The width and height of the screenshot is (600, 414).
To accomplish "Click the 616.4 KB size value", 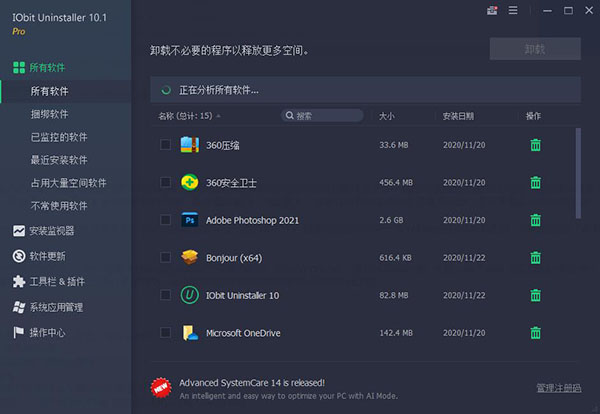I will pos(395,258).
